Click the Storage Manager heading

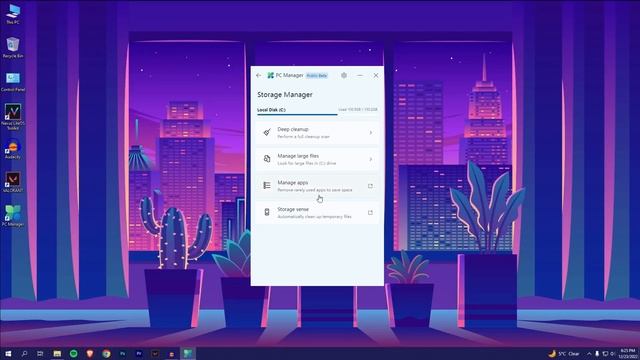(285, 95)
